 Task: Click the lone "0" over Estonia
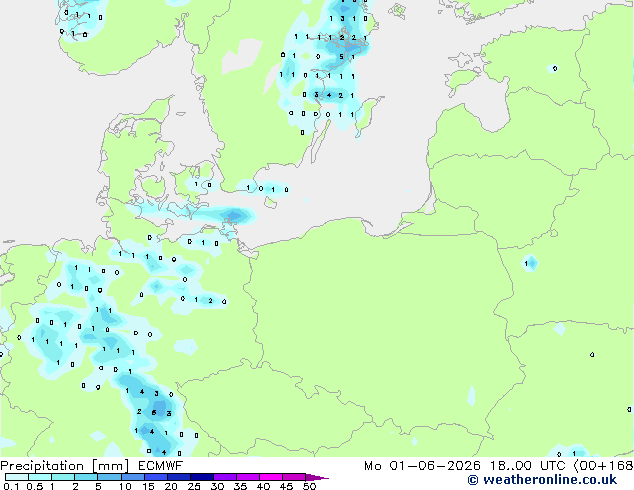[555, 68]
